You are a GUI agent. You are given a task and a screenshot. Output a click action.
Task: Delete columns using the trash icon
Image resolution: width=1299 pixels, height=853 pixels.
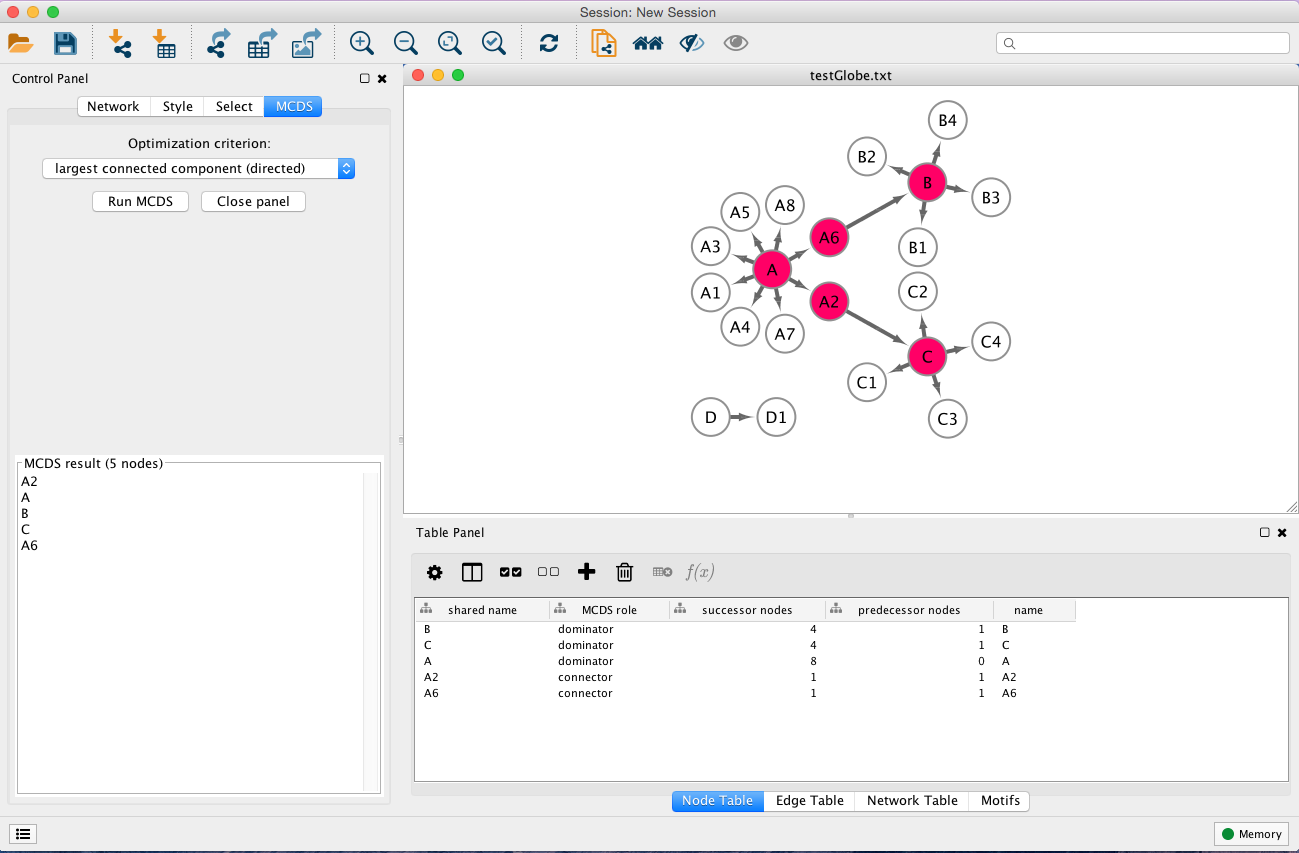click(624, 572)
